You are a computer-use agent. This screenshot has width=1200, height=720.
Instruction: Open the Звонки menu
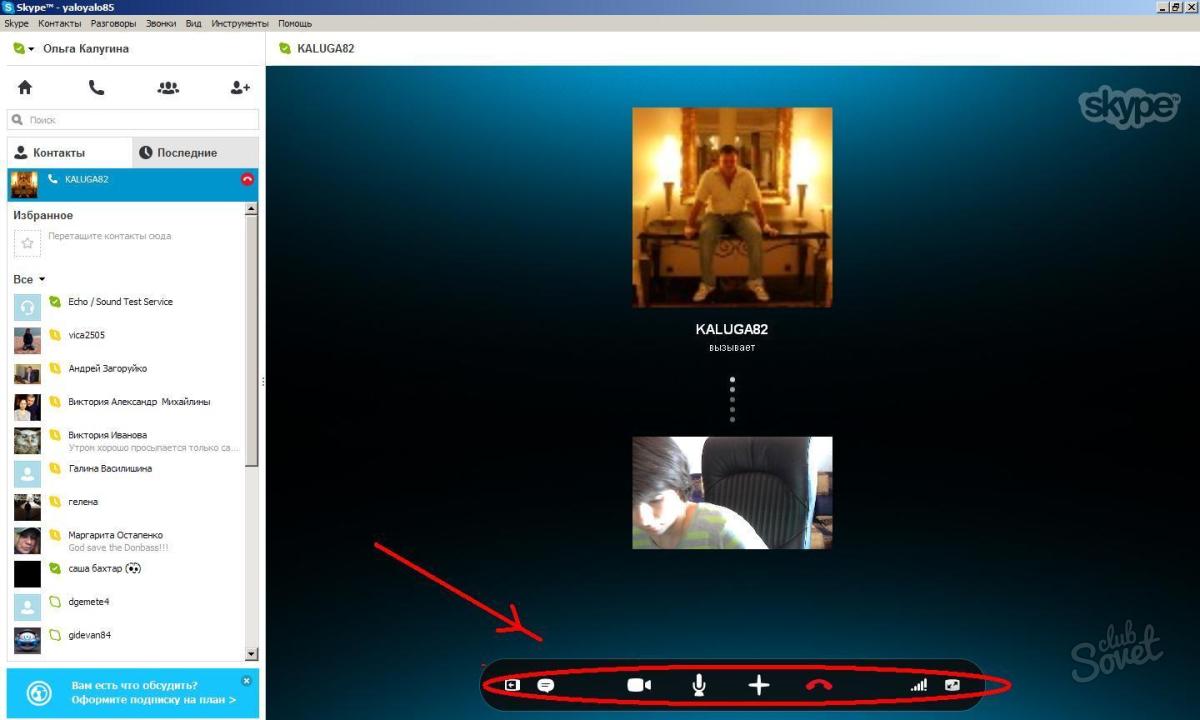tap(159, 23)
